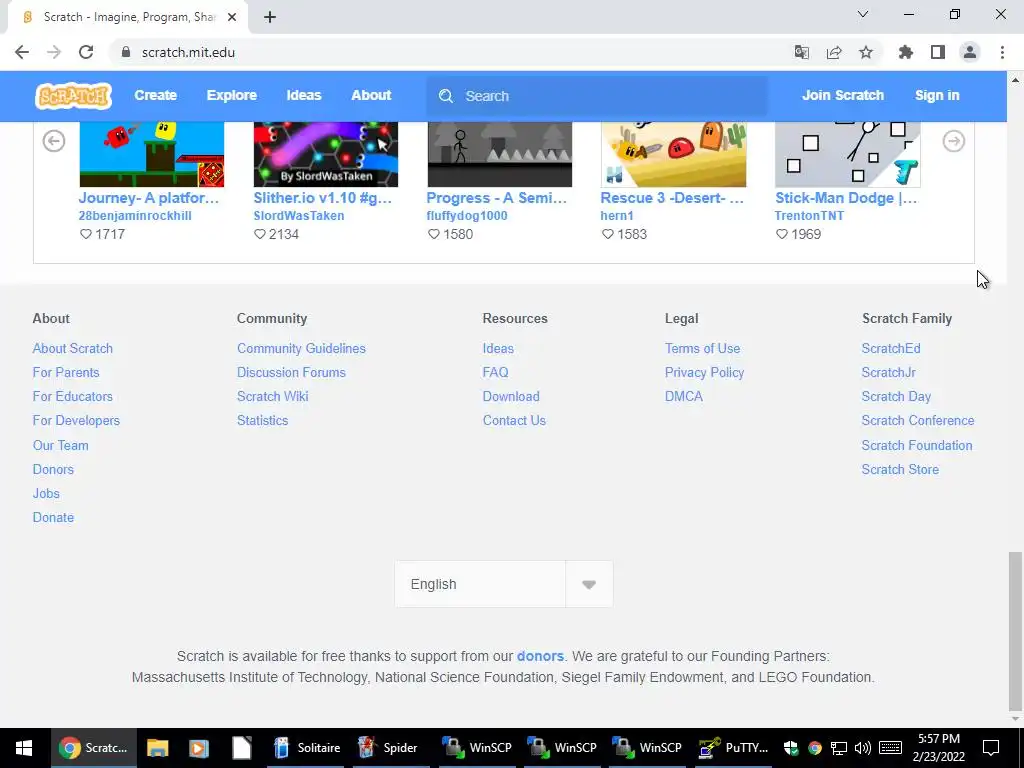Open the Journey platformer project thumbnail
This screenshot has width=1024, height=768.
[x=152, y=154]
